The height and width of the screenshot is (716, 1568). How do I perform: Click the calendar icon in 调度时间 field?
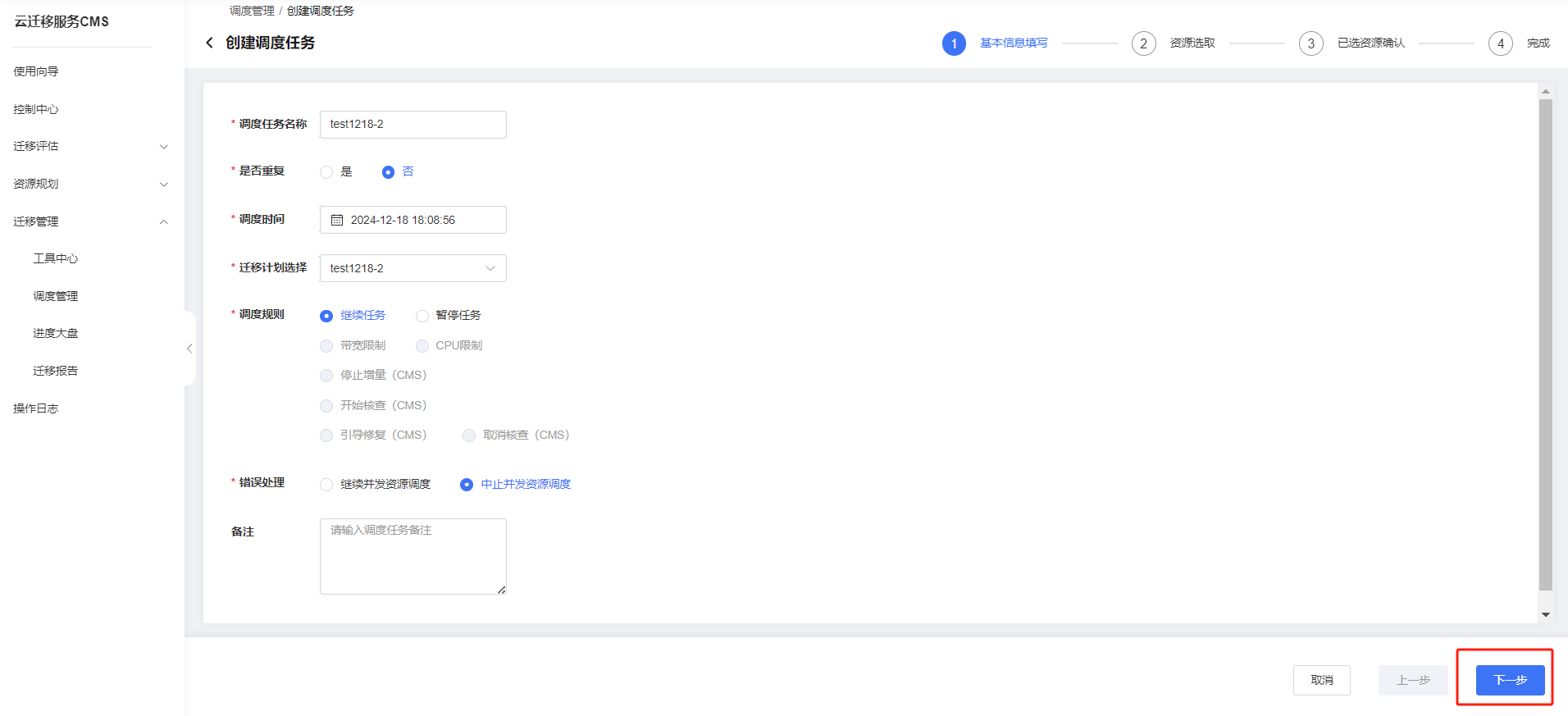(337, 220)
